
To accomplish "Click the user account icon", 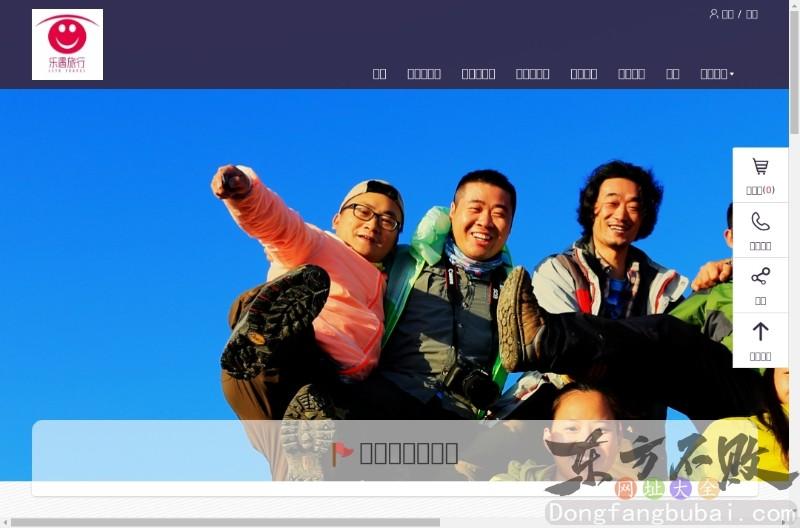I will pyautogui.click(x=714, y=14).
